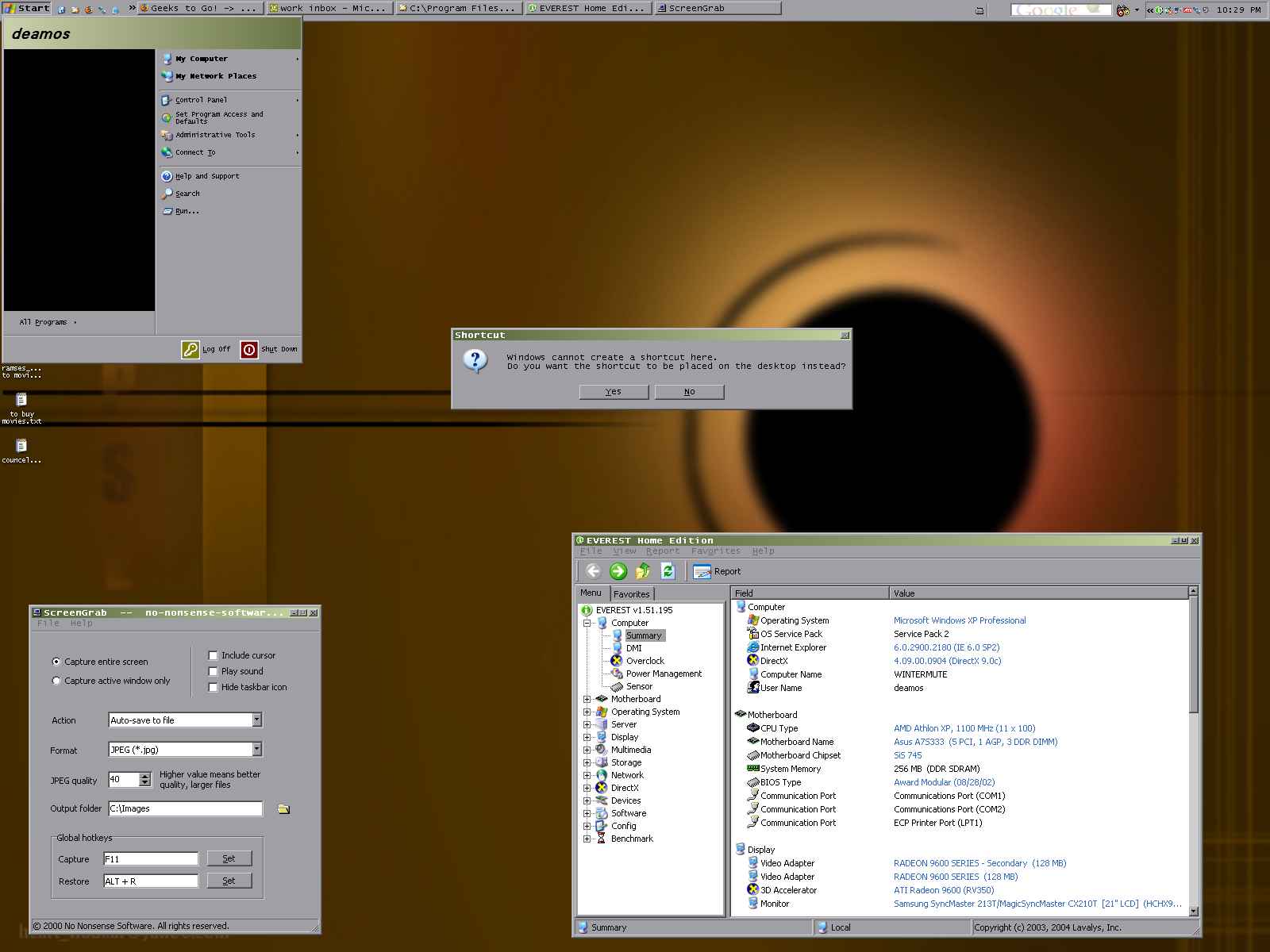The height and width of the screenshot is (952, 1270).
Task: Click the EVEREST vertical scrollbar down arrow
Action: click(1193, 912)
